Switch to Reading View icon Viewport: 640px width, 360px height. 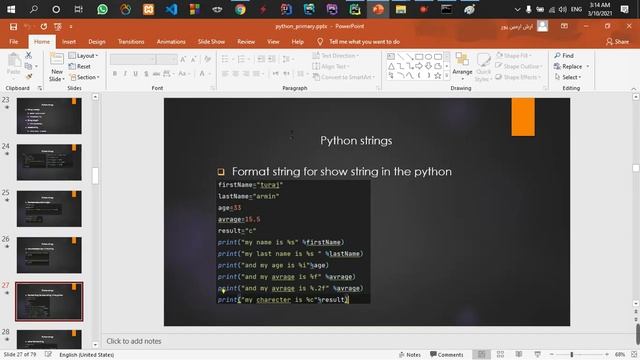coord(519,354)
